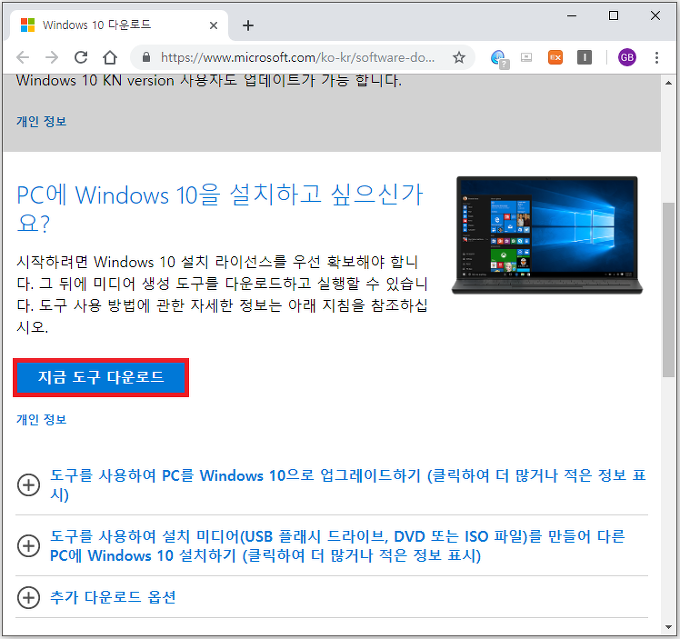Click the gray monitor extension icon

pyautogui.click(x=526, y=57)
